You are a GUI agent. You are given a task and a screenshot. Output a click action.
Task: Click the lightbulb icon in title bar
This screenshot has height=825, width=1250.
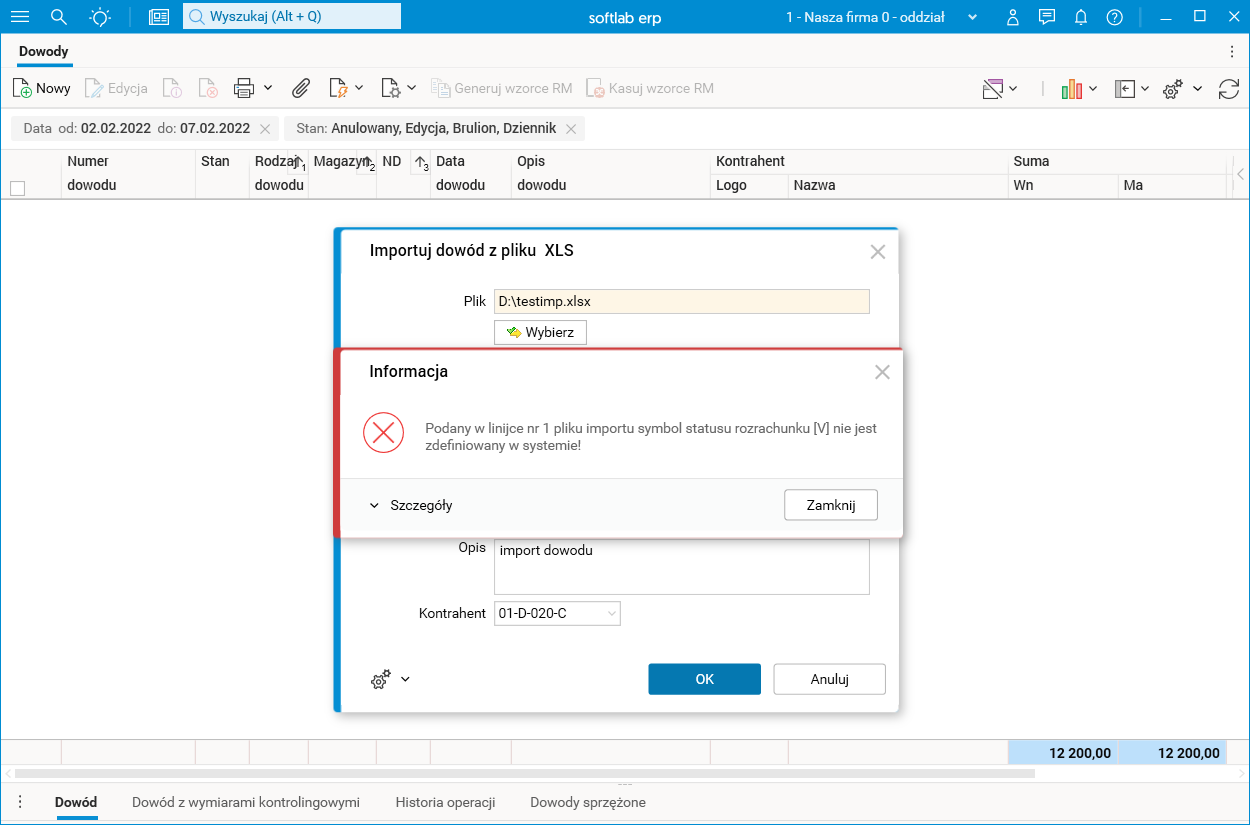click(100, 17)
